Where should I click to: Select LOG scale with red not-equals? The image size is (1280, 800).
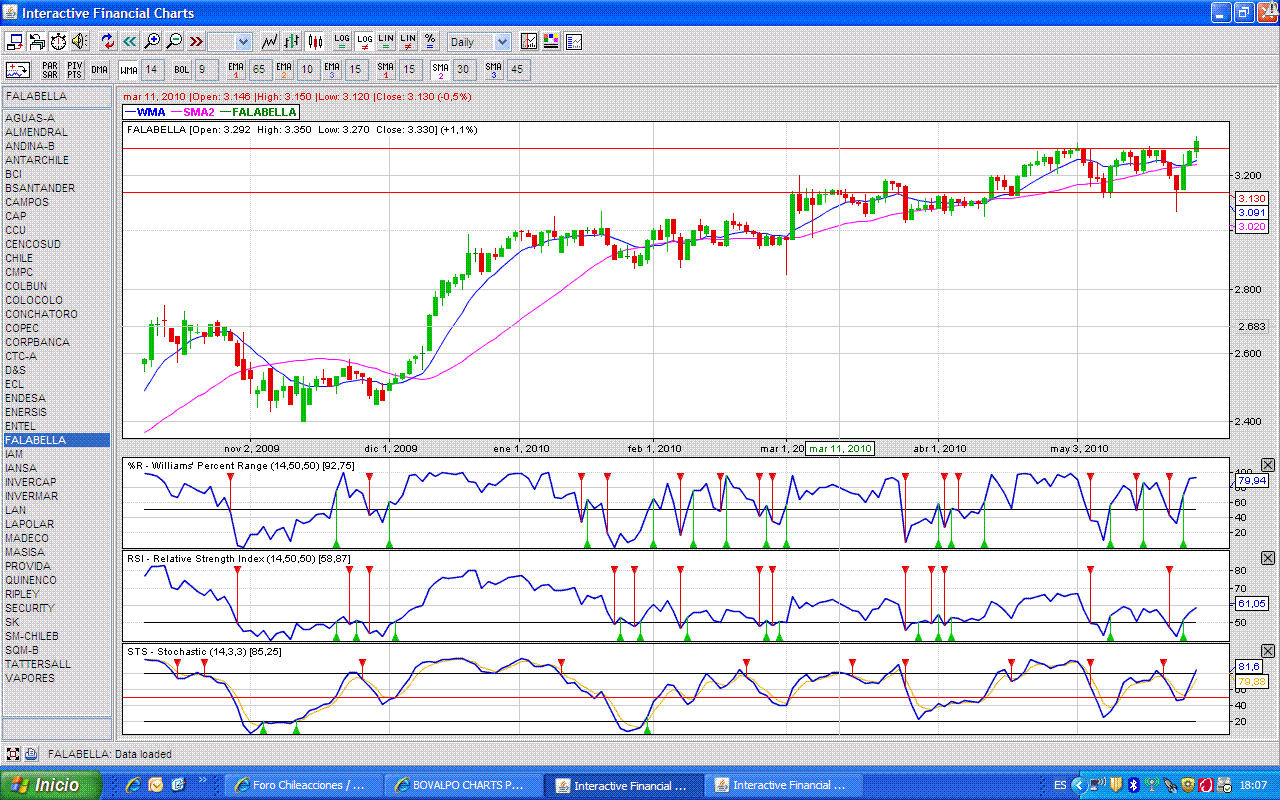coord(364,42)
